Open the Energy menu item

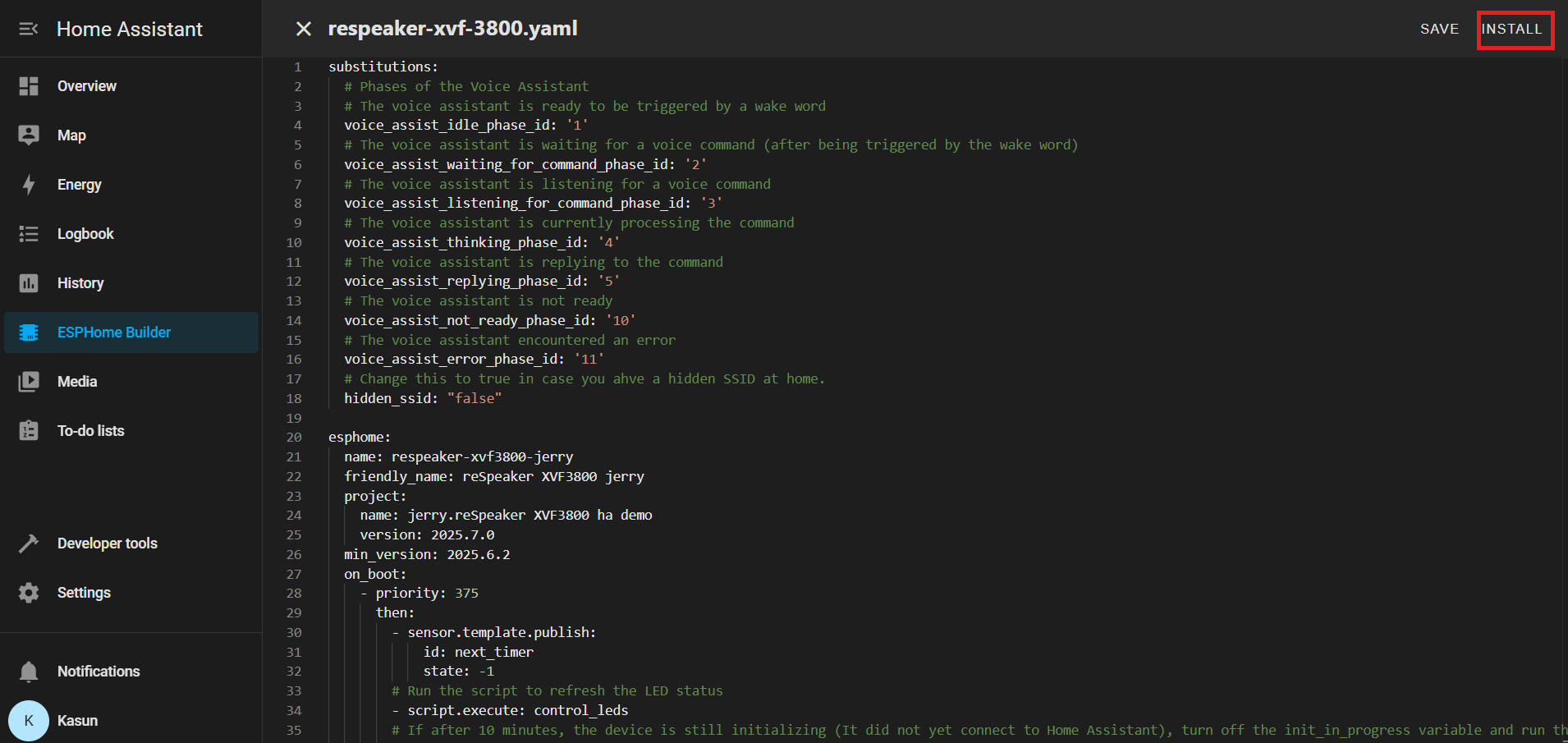pyautogui.click(x=131, y=185)
